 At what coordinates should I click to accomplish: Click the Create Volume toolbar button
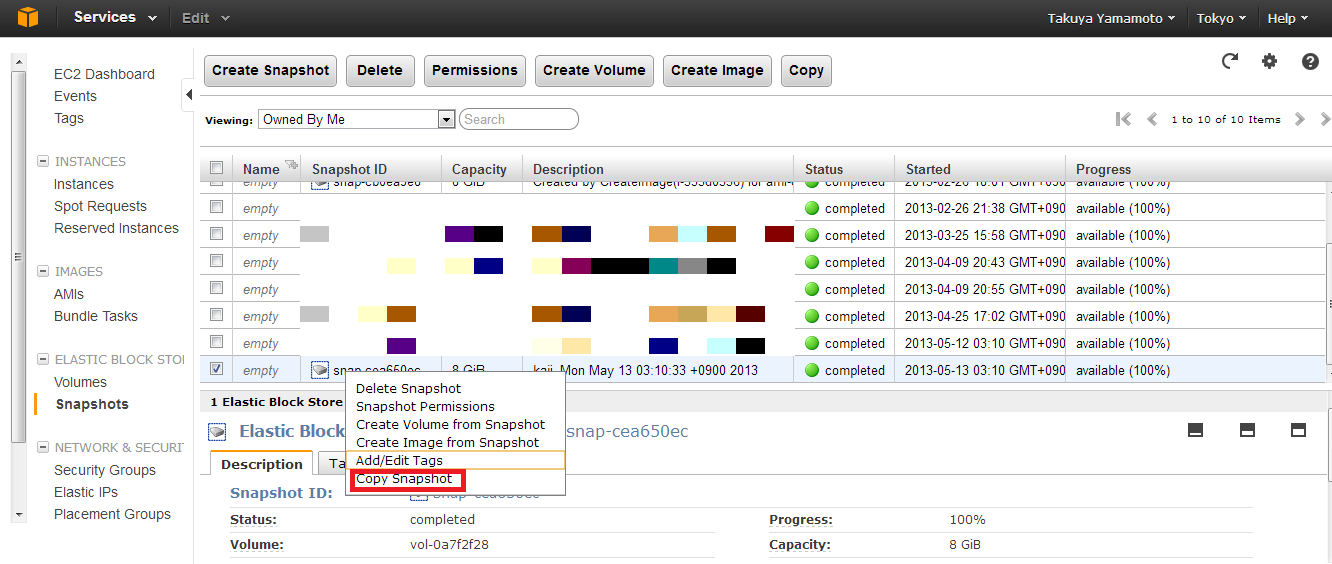point(594,70)
